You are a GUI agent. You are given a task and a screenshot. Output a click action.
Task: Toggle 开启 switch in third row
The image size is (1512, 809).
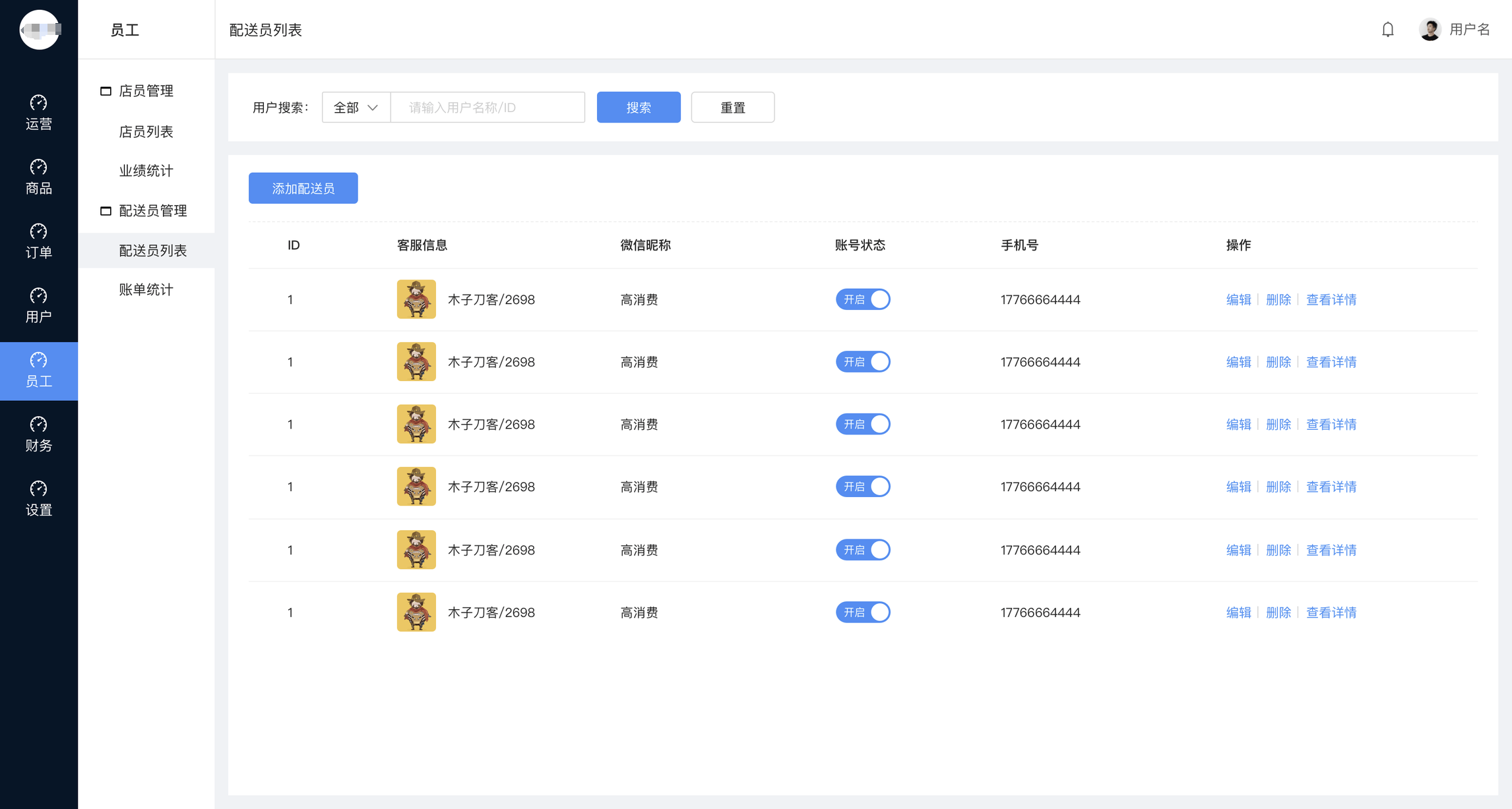pos(863,424)
